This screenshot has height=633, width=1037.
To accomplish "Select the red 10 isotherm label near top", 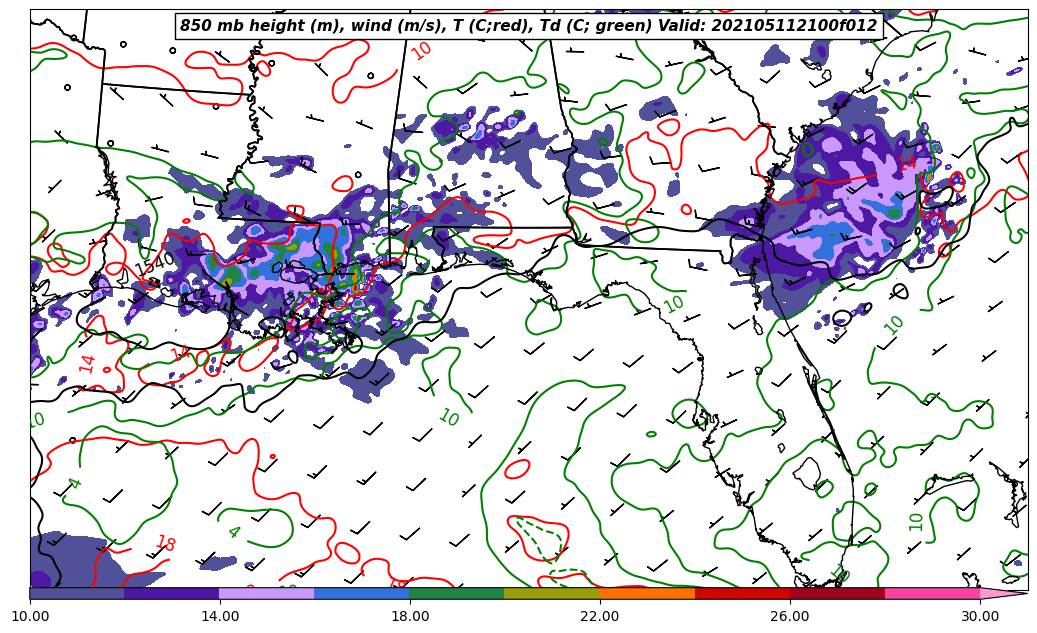I will click(x=422, y=50).
